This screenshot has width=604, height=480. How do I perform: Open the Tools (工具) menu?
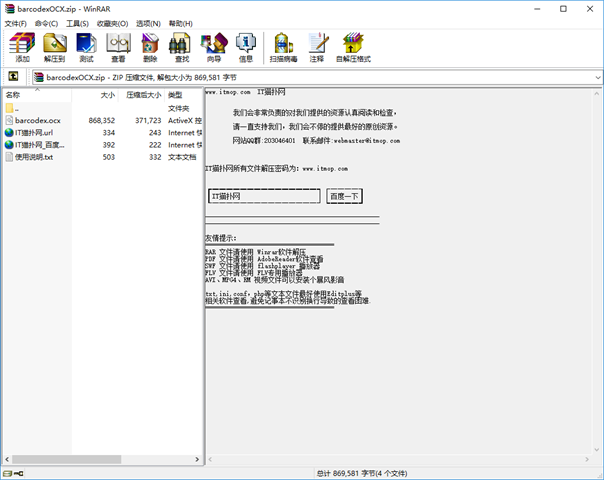[77, 23]
